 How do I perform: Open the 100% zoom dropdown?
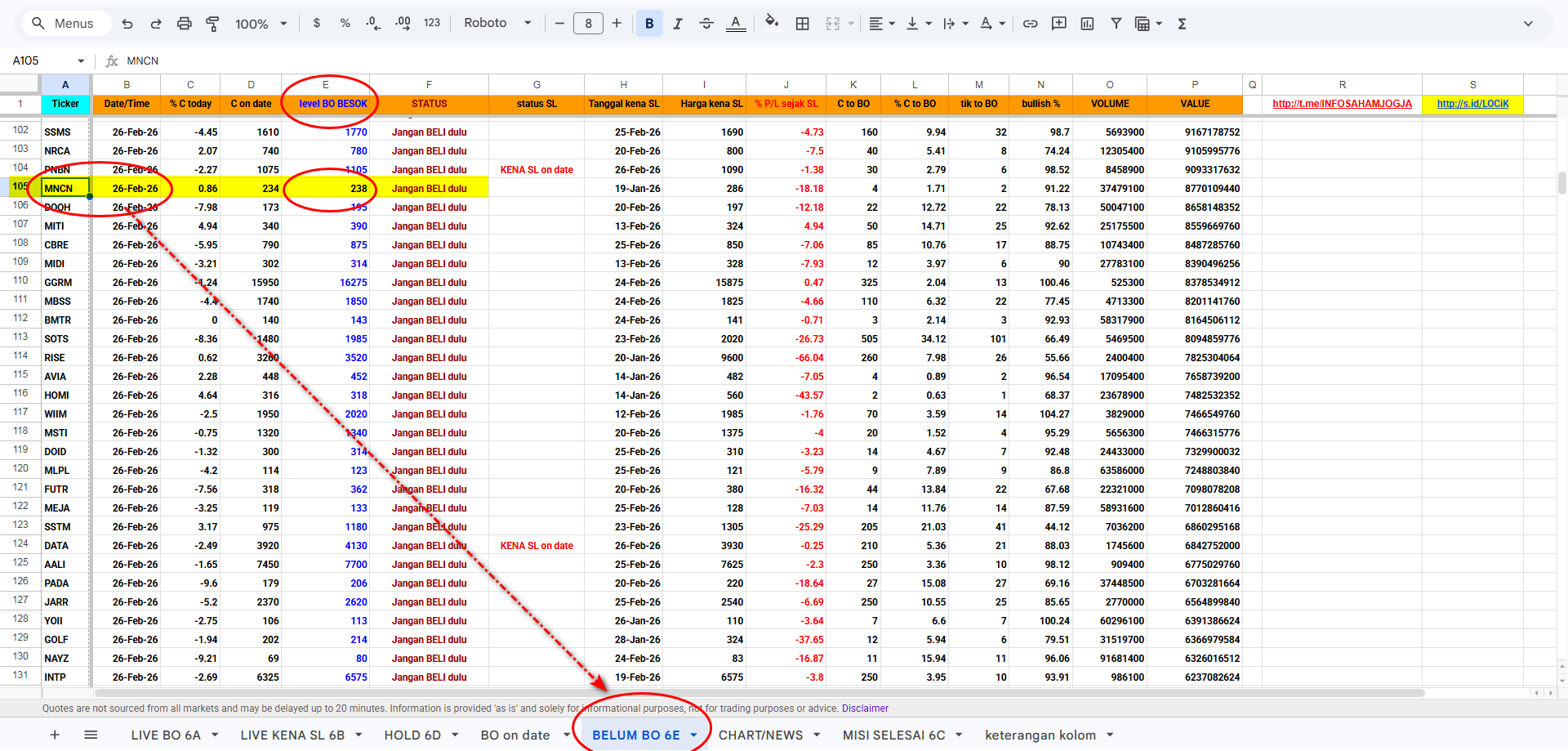point(261,24)
